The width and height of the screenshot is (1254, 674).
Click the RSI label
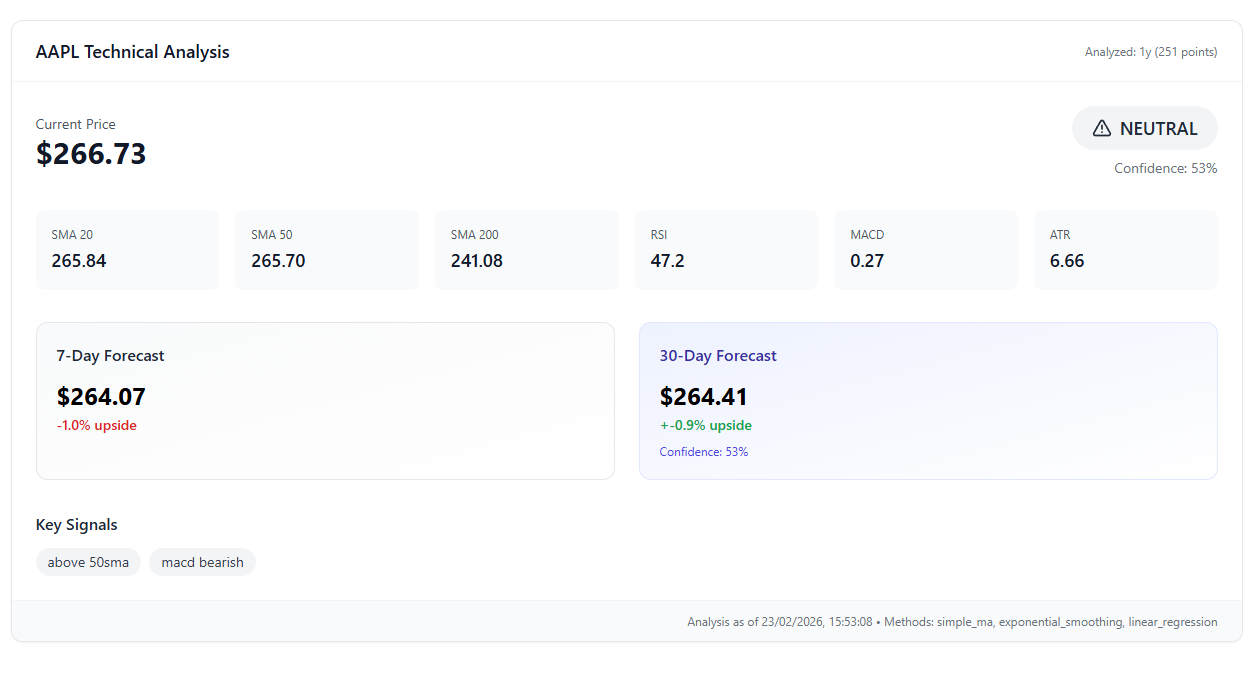659,235
